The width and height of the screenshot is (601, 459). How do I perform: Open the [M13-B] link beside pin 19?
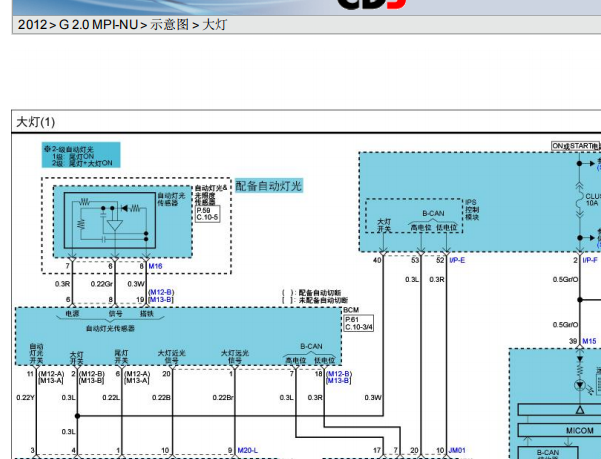161,299
